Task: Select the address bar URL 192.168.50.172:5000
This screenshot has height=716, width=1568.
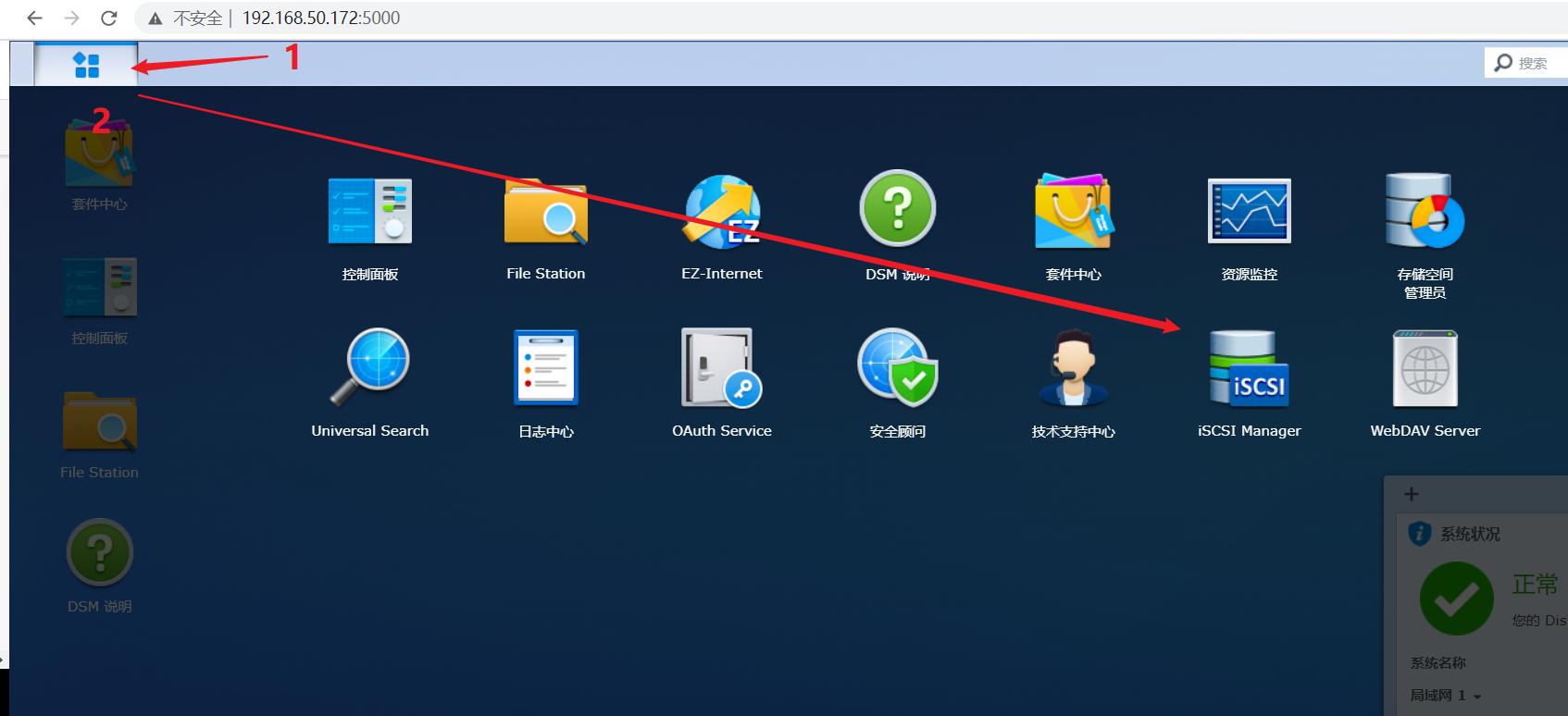Action: [x=321, y=18]
